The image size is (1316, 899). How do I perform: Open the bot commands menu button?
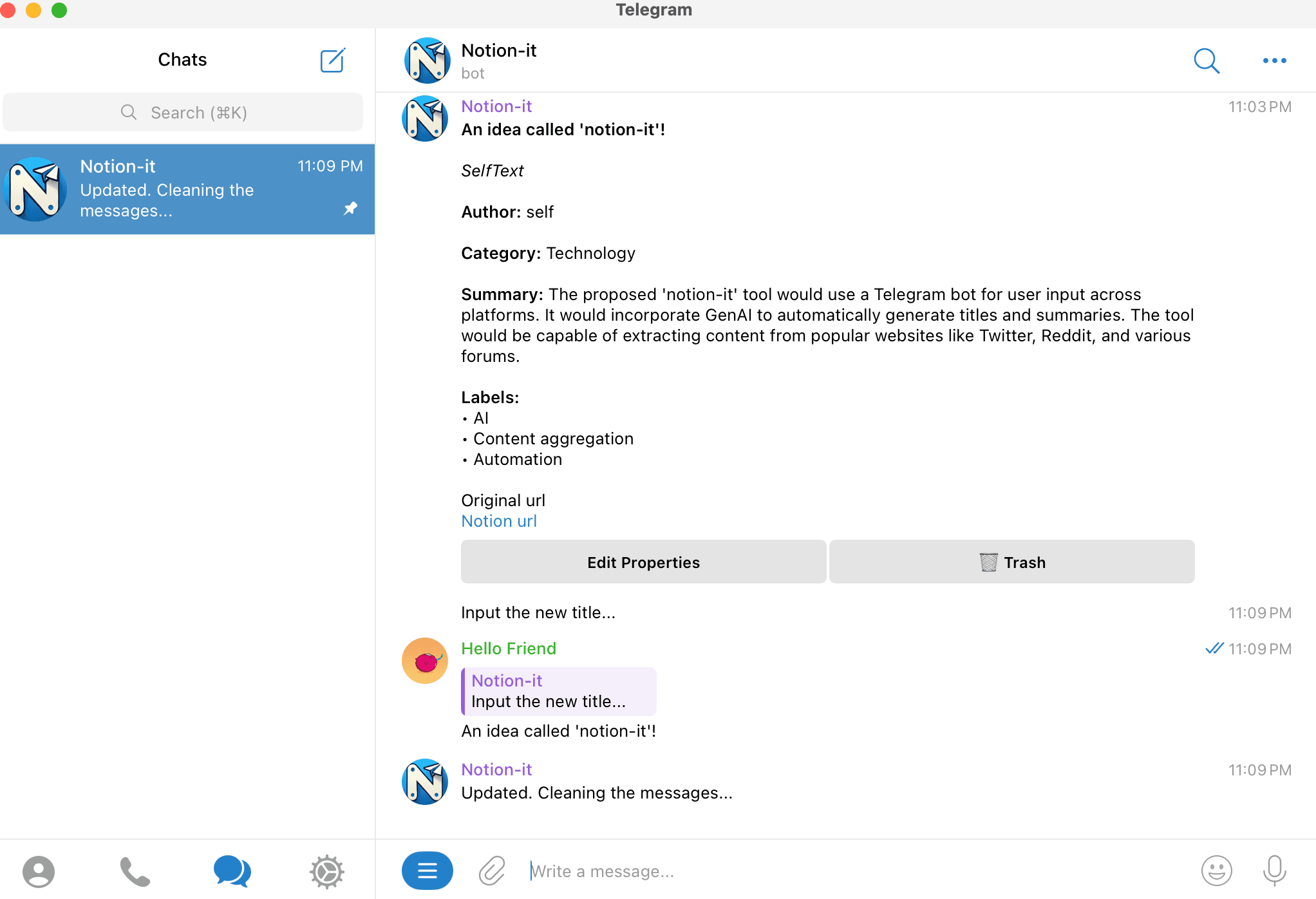pyautogui.click(x=428, y=871)
